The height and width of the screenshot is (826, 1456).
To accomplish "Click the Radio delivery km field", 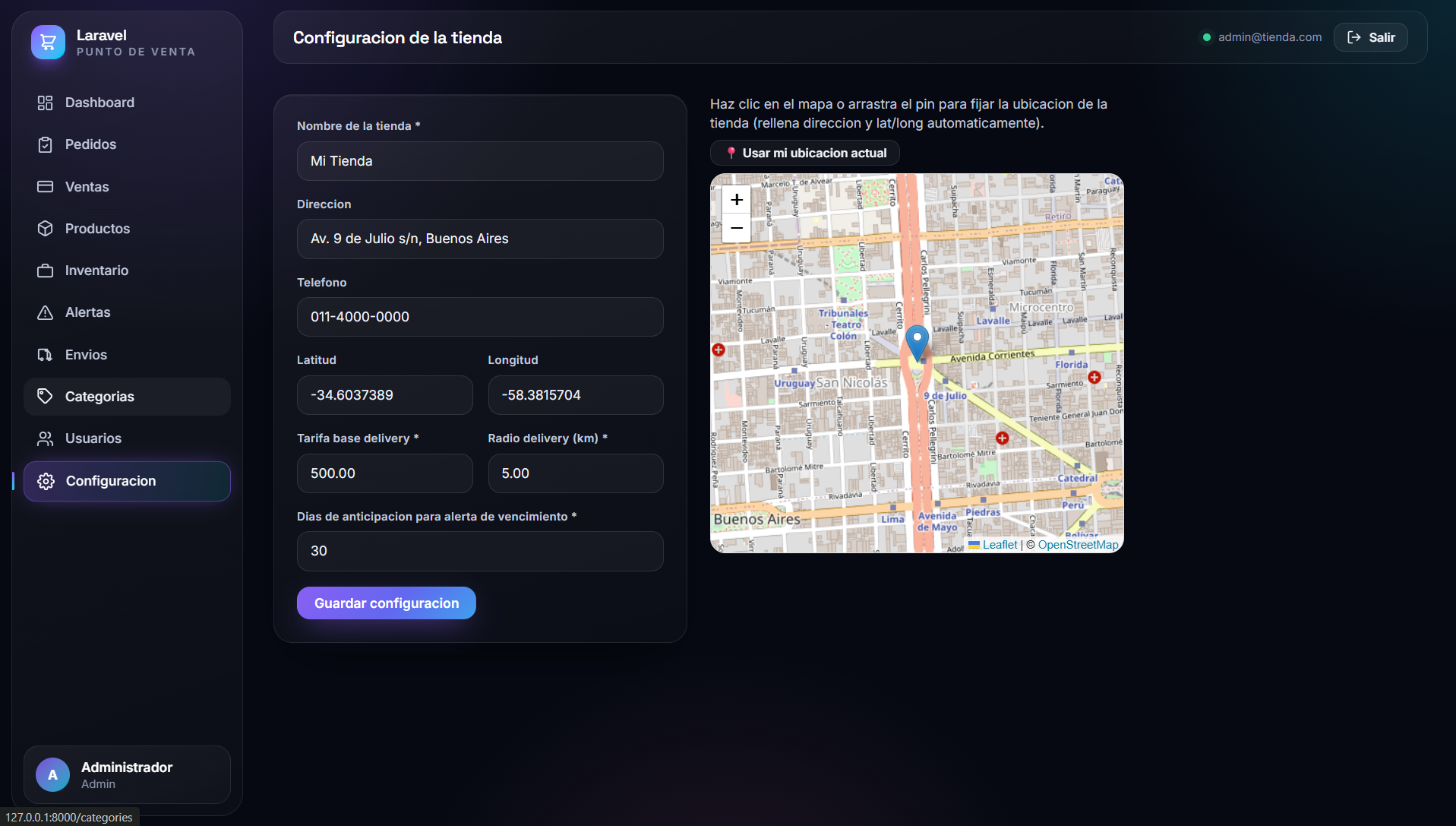I will (x=576, y=473).
